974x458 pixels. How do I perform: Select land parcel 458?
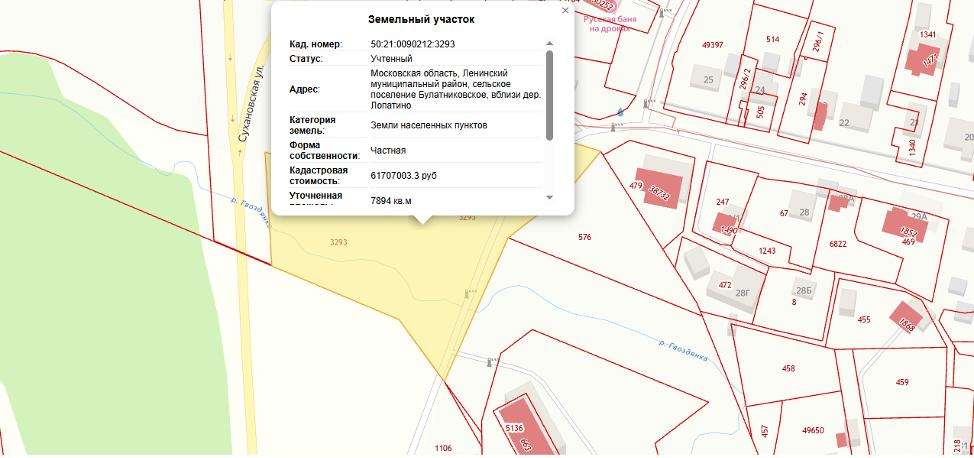click(788, 369)
